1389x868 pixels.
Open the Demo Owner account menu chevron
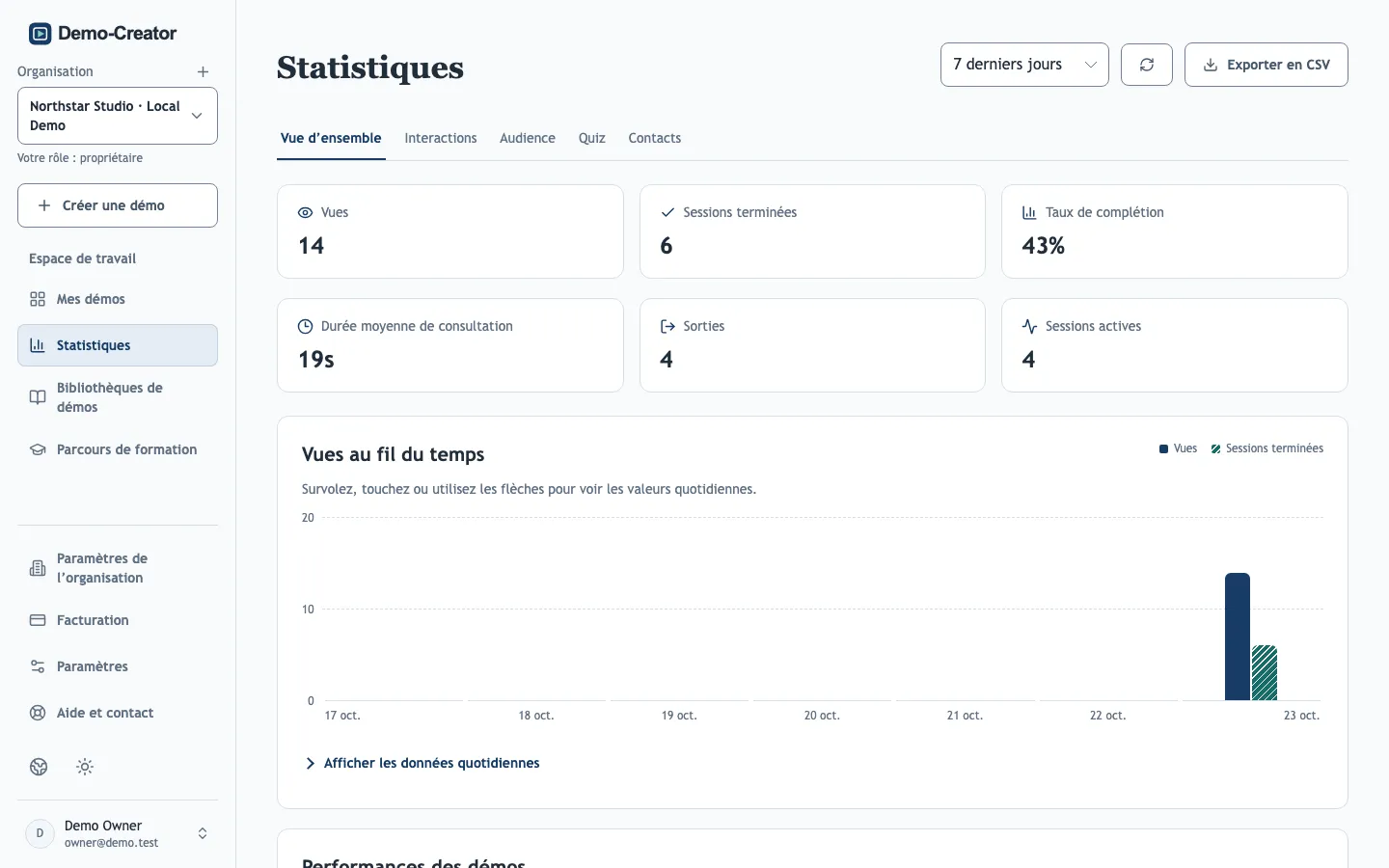pos(203,833)
